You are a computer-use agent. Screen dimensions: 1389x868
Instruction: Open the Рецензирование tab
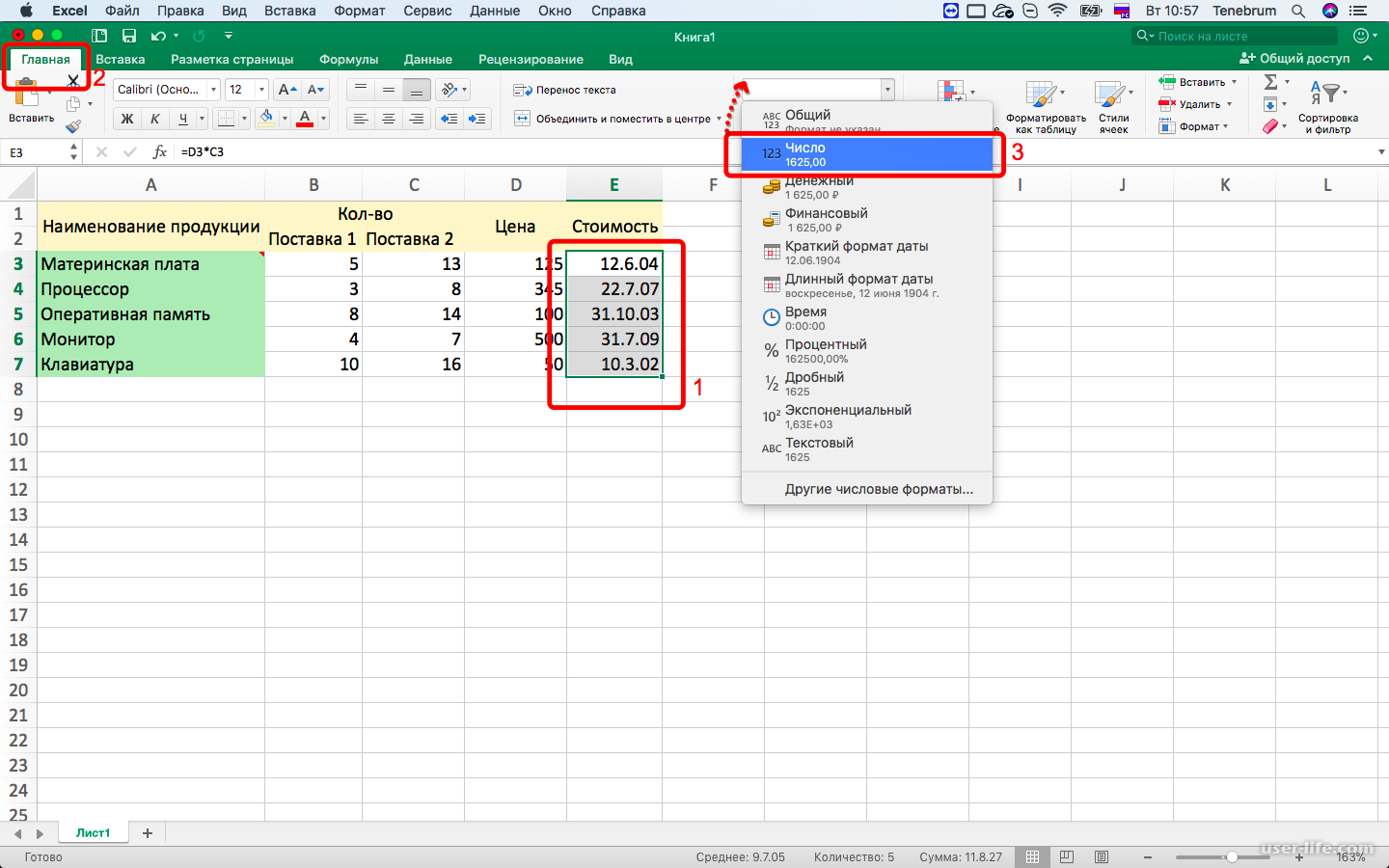coord(531,59)
